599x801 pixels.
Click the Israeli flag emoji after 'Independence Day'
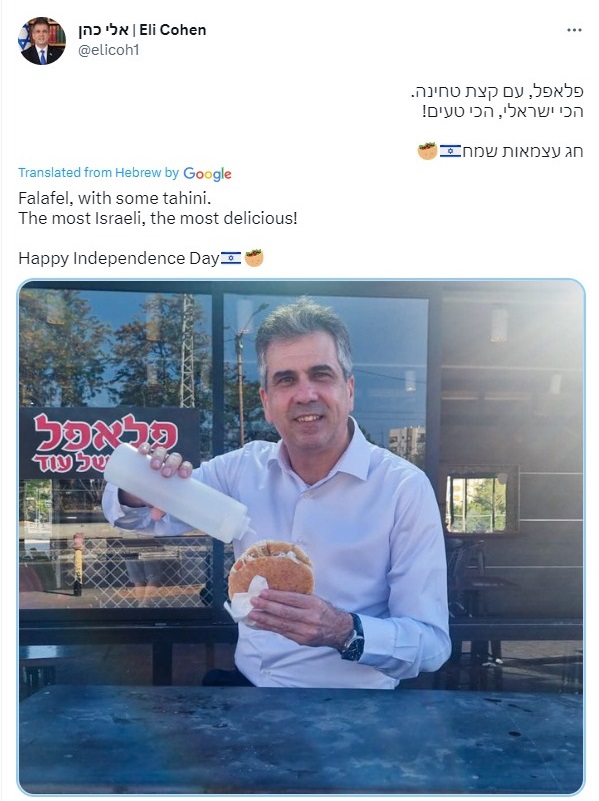(x=231, y=258)
